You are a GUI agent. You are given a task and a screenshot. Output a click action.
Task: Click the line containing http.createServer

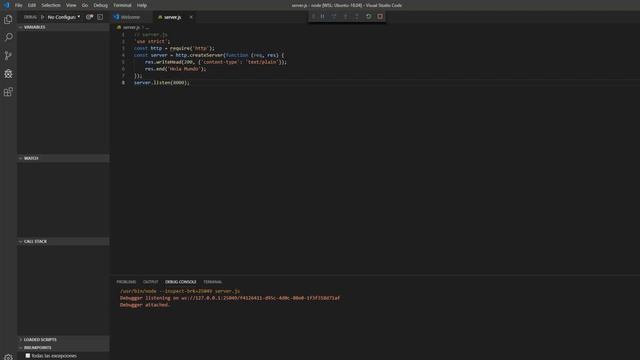click(x=209, y=55)
